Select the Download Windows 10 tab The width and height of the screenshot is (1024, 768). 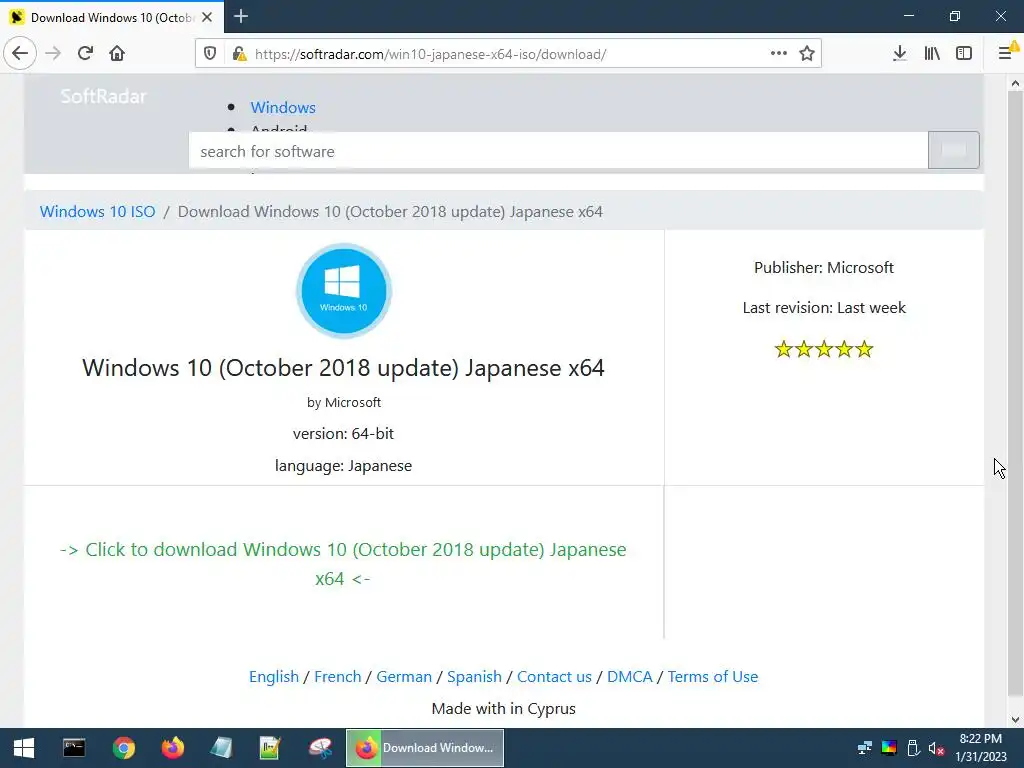[x=112, y=17]
